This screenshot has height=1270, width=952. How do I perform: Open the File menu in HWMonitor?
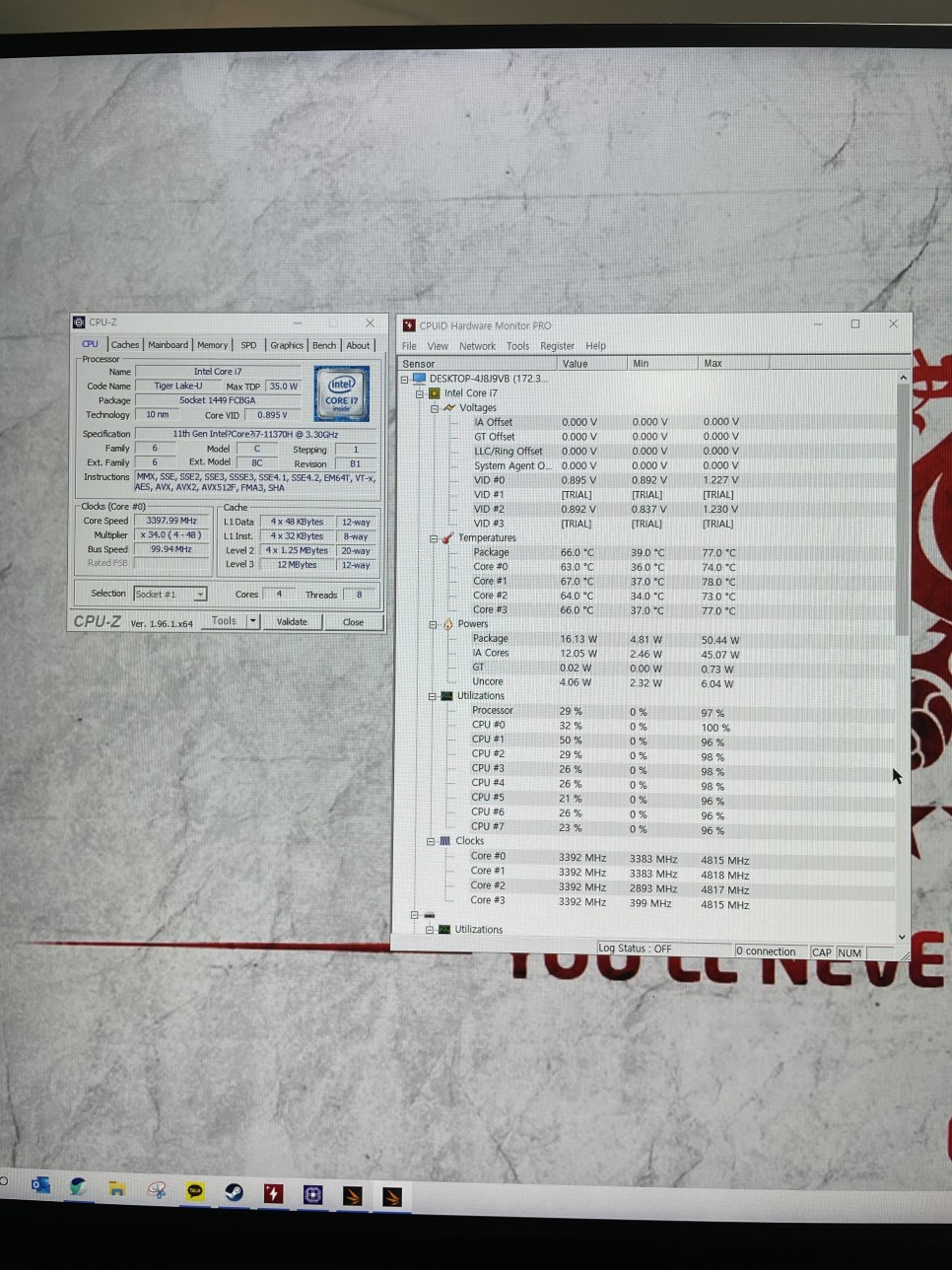coord(409,346)
